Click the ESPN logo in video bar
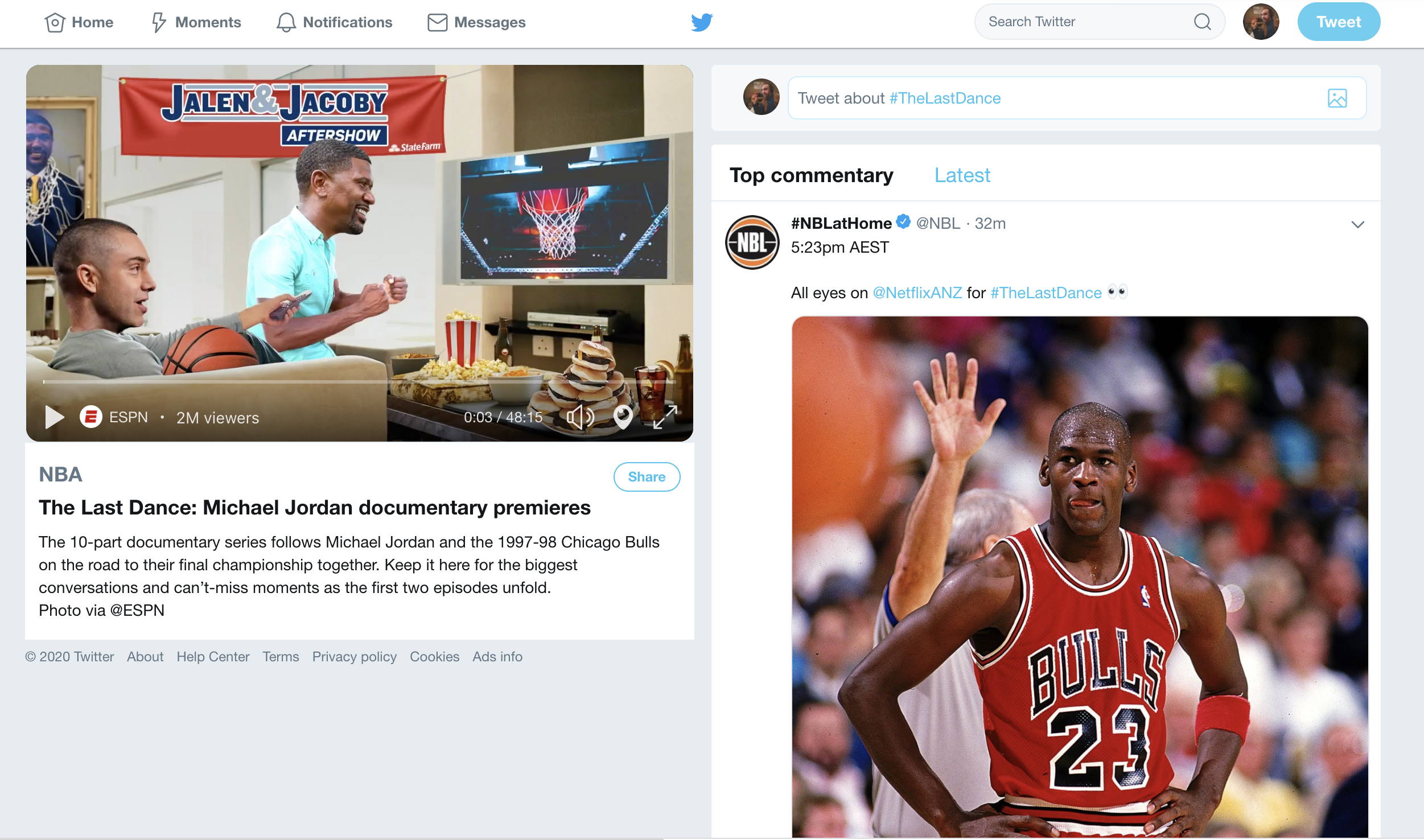This screenshot has height=840, width=1424. click(90, 417)
